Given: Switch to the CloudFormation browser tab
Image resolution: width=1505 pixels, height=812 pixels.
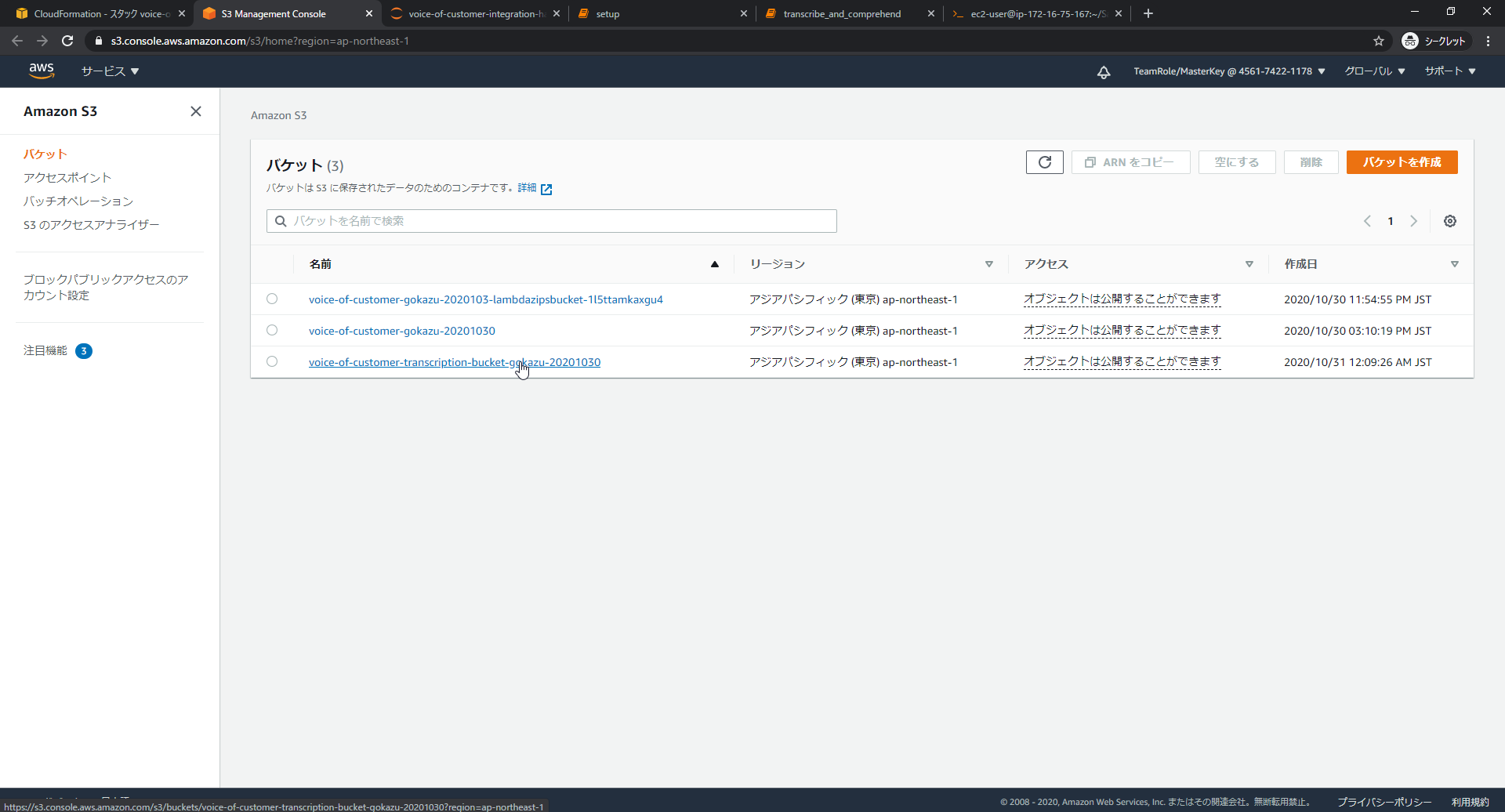Looking at the screenshot, I should coord(100,13).
